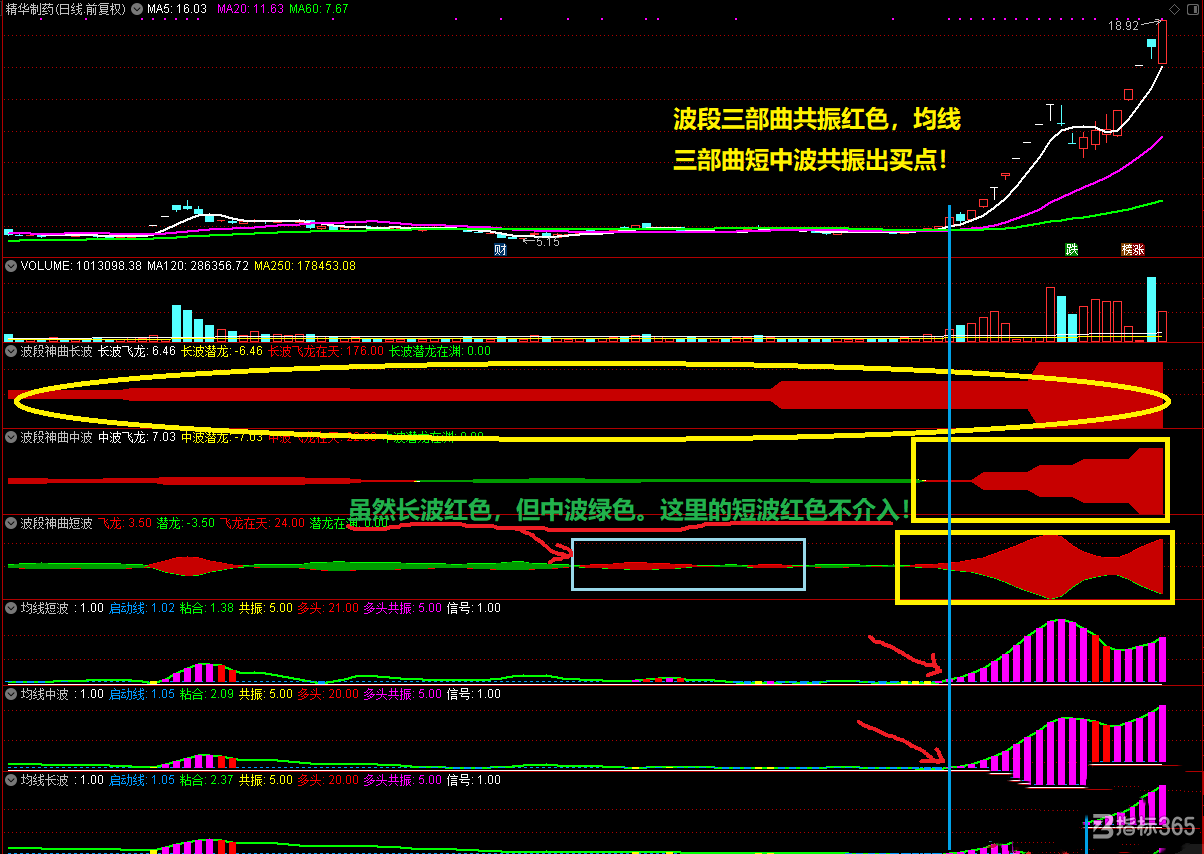Click the 粘合: 1.38 value
The height and width of the screenshot is (854, 1204).
(207, 608)
